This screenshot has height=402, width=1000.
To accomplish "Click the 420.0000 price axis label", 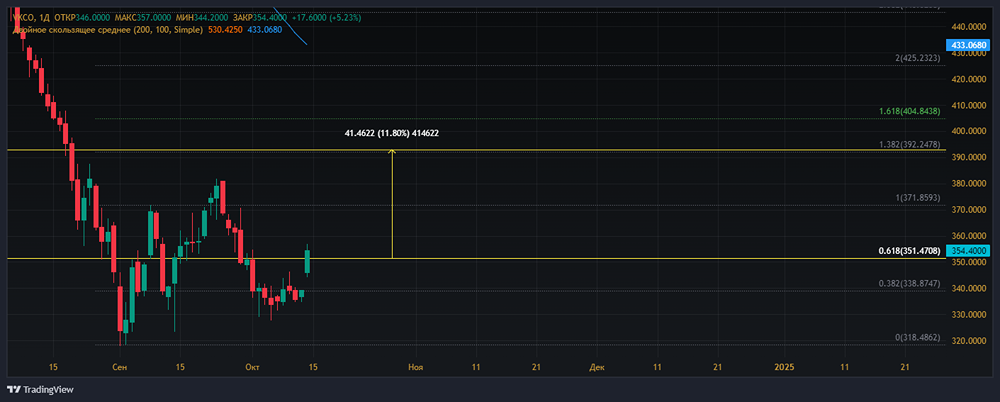I will [x=969, y=79].
